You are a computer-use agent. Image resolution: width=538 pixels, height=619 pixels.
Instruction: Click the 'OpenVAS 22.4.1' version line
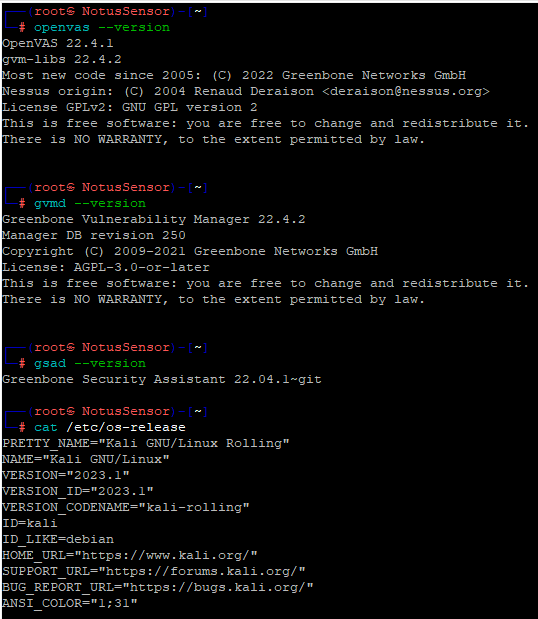pyautogui.click(x=58, y=43)
